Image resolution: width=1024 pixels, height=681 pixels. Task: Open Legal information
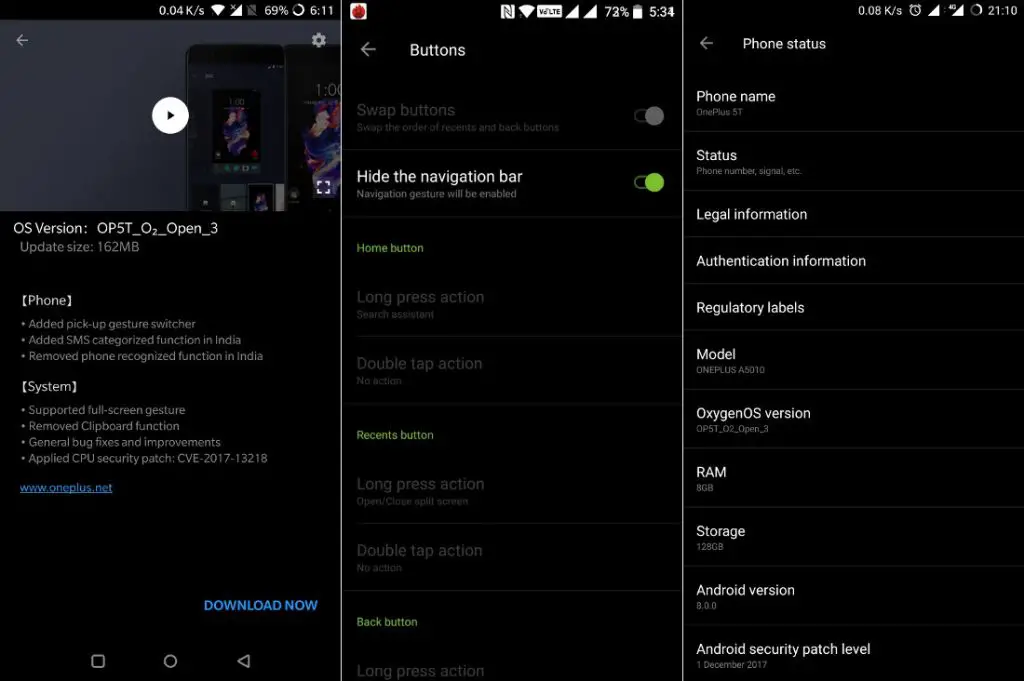pos(854,214)
